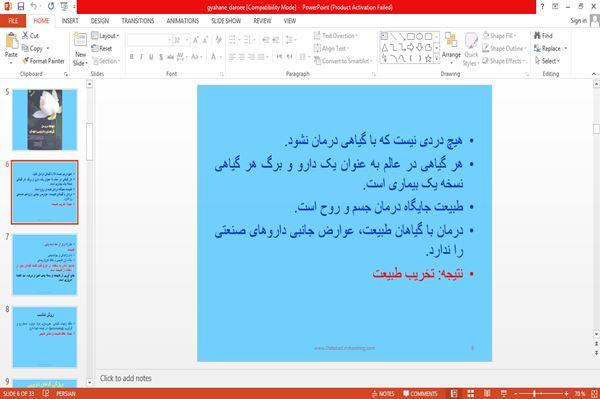Toggle Bold formatting
This screenshot has width=600, height=399.
tap(131, 57)
